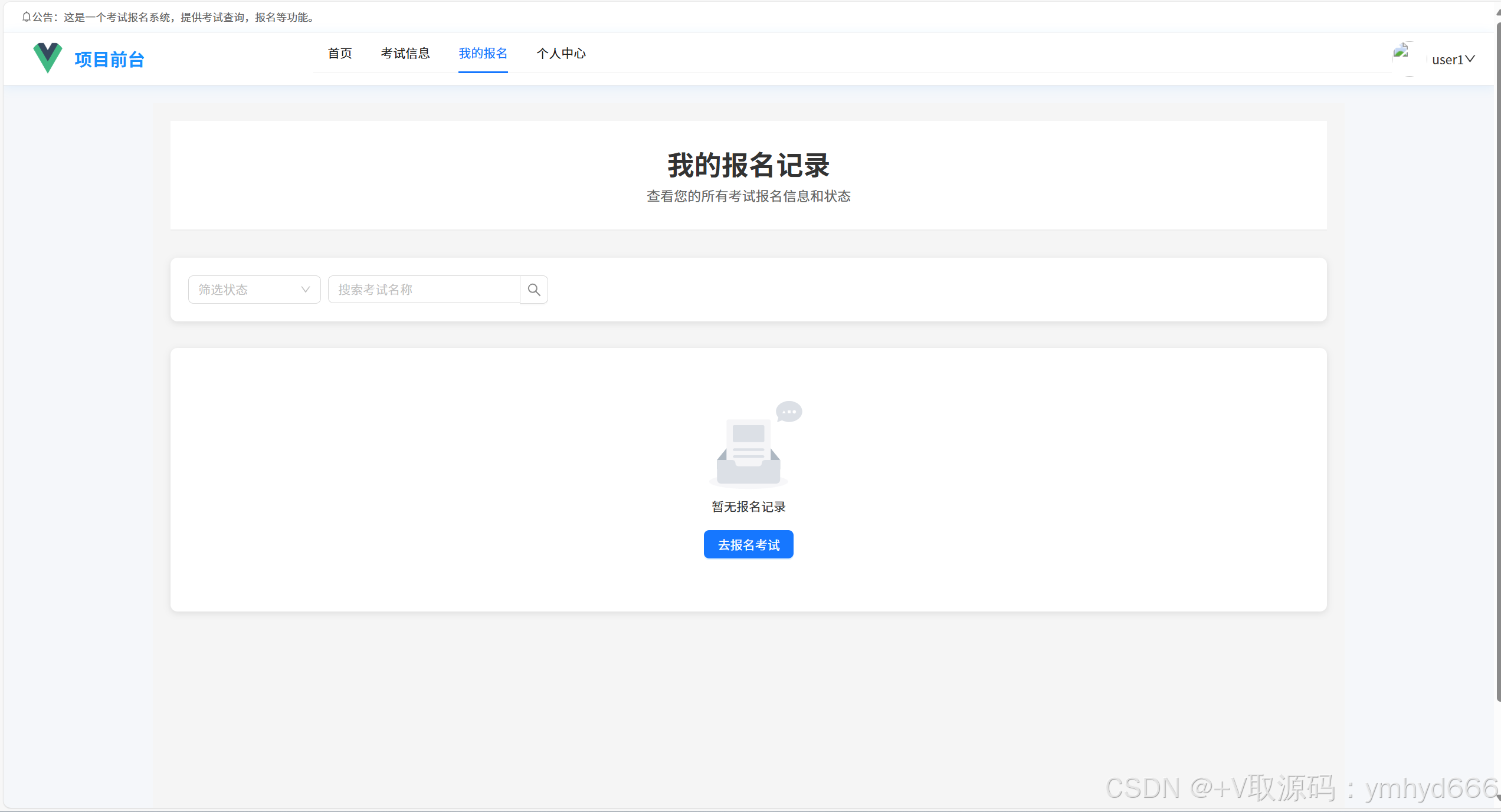Click the 我的报名记录 page heading
Viewport: 1501px width, 812px height.
tap(748, 165)
